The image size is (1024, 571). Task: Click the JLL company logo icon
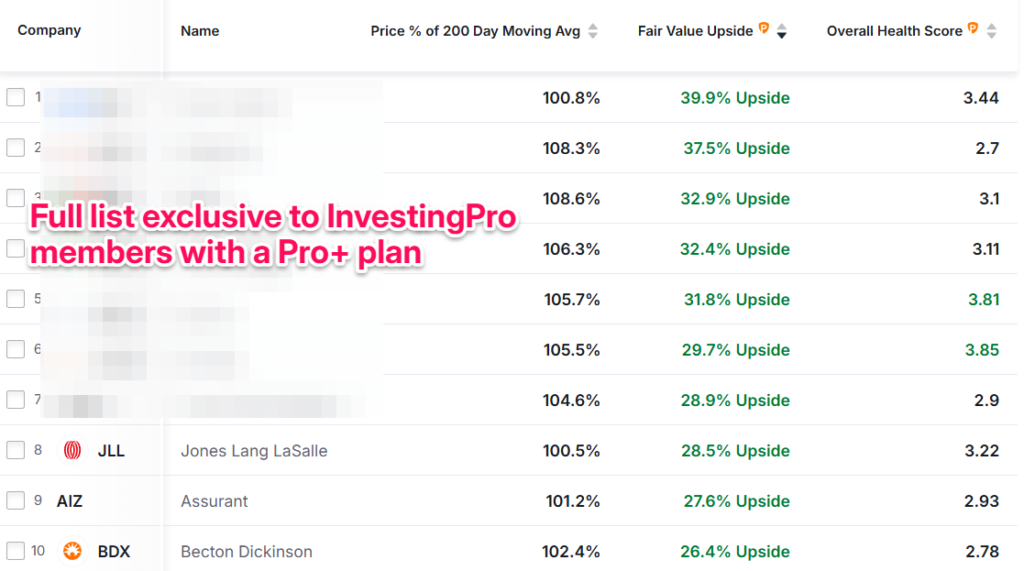[72, 451]
